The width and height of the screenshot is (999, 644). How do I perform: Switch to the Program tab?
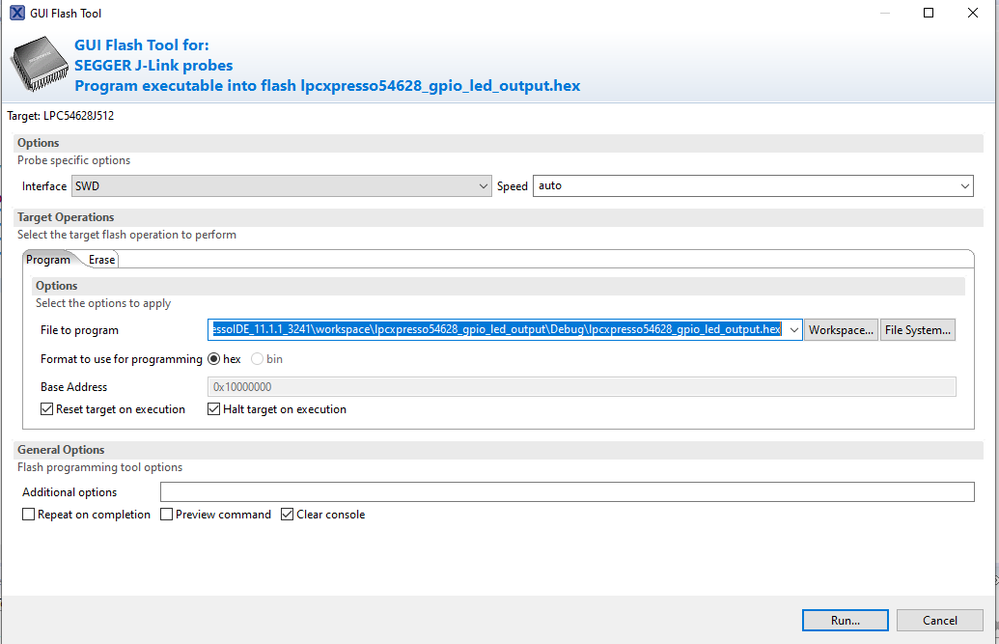click(x=48, y=260)
